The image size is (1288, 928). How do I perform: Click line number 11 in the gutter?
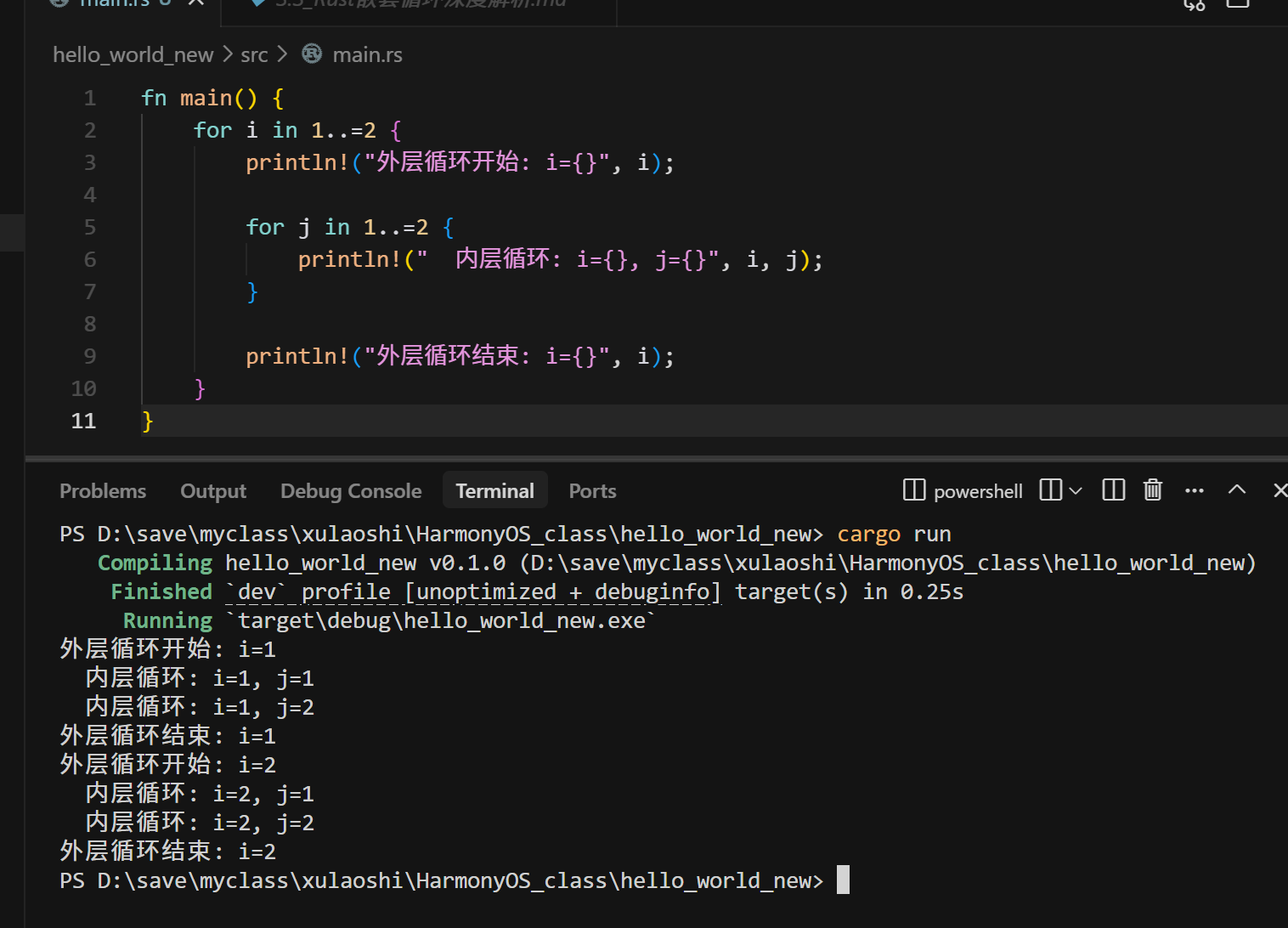click(84, 422)
